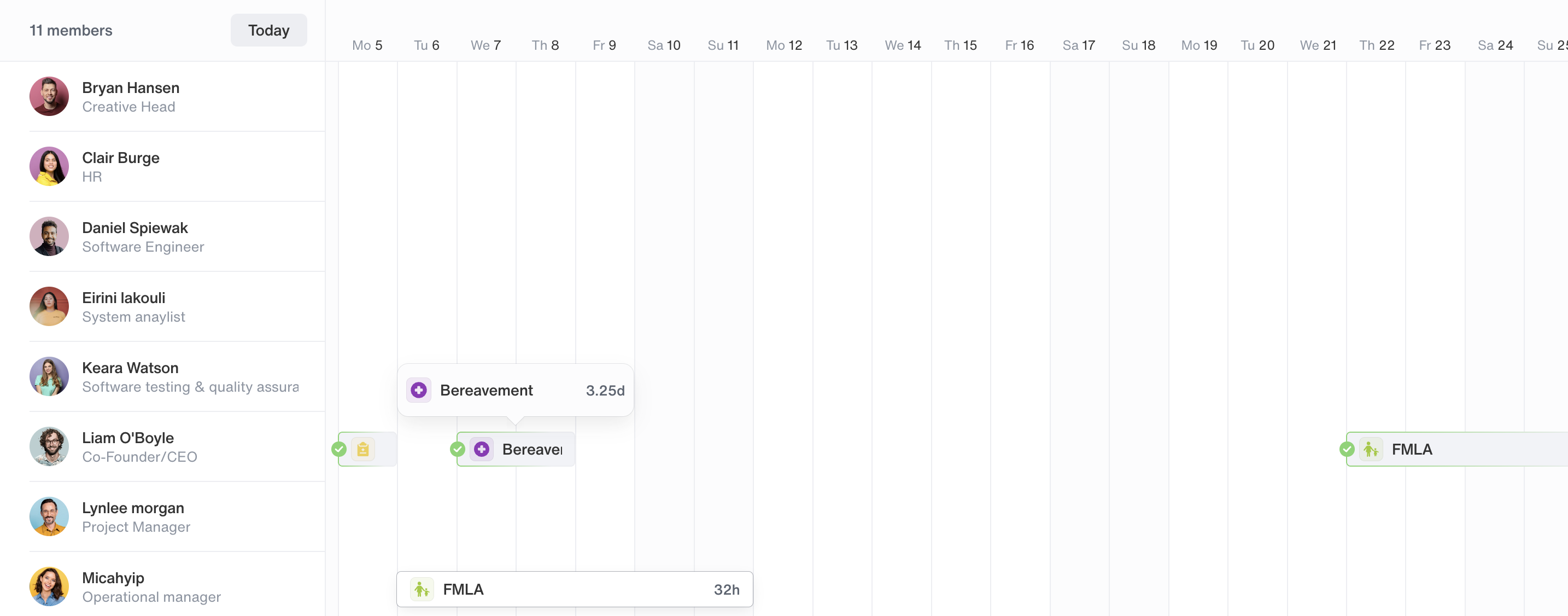The height and width of the screenshot is (616, 1568).
Task: Click Operational manager role text
Action: 151,597
